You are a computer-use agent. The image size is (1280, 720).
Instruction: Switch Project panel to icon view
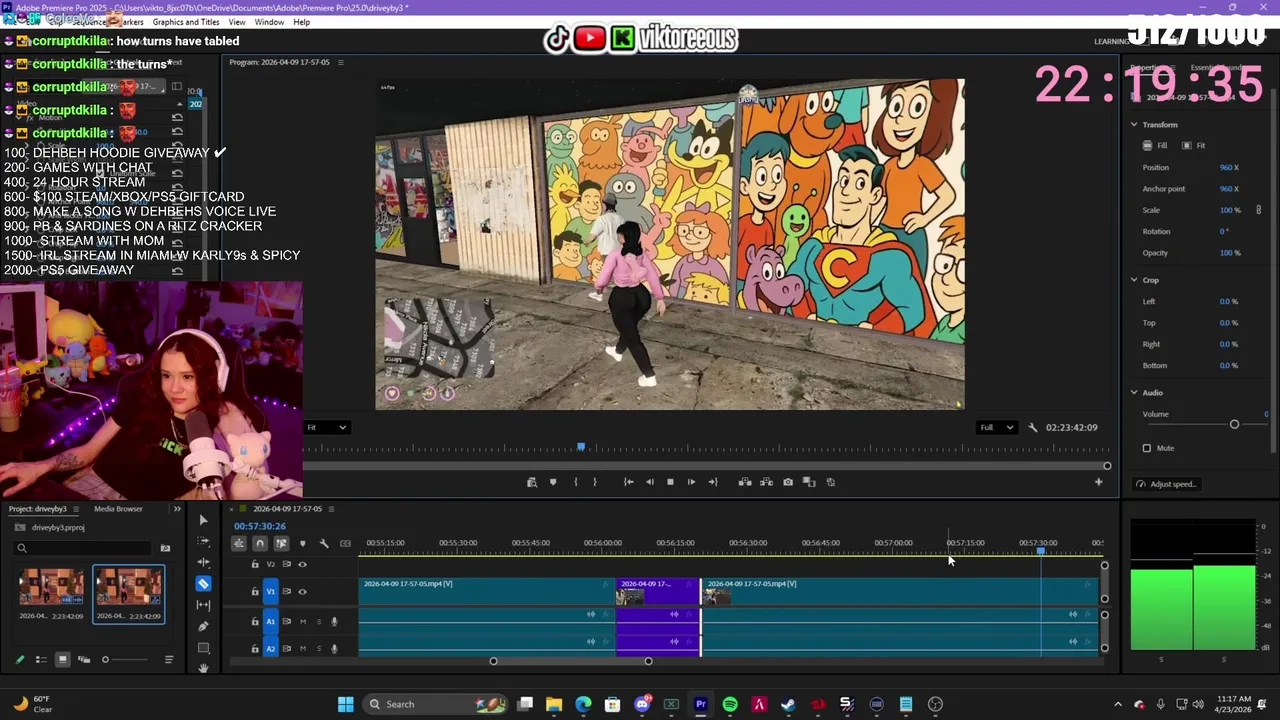62,659
